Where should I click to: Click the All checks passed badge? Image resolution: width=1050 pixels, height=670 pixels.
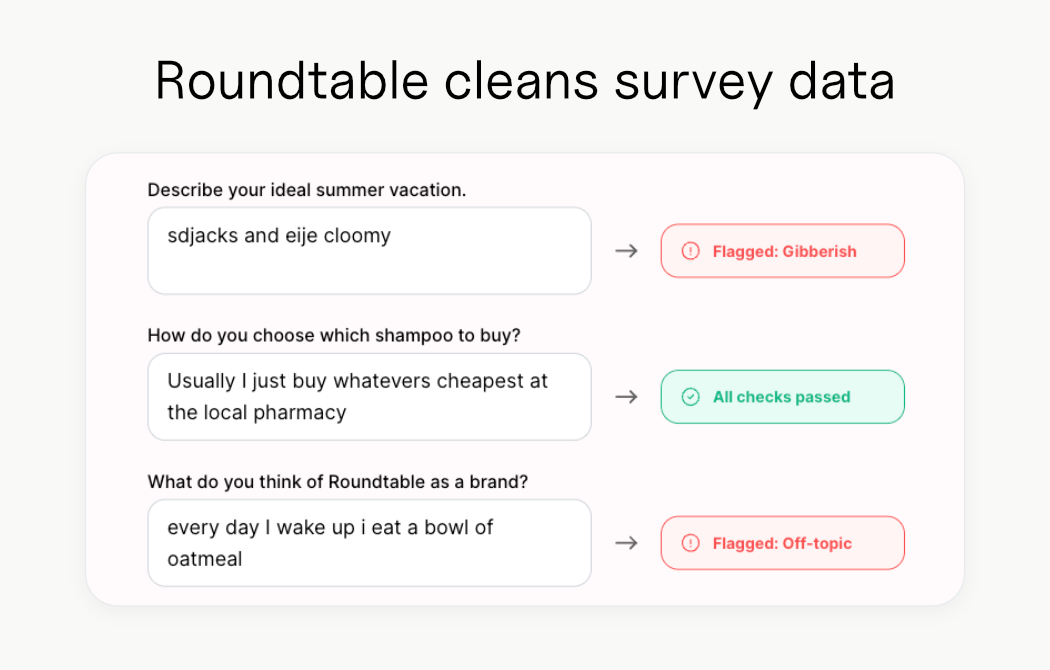tap(782, 397)
